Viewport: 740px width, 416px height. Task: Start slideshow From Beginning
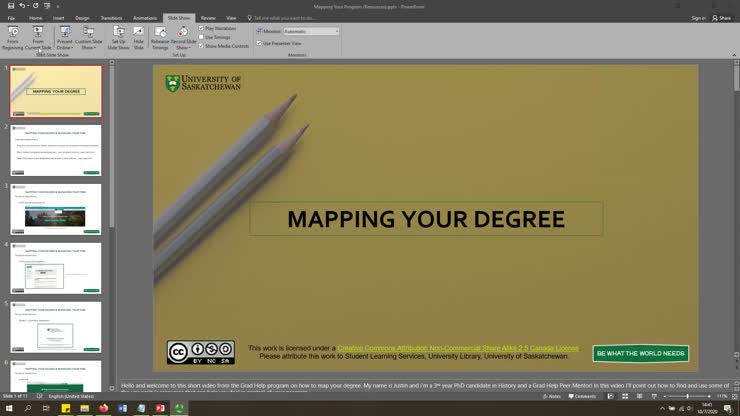point(13,36)
